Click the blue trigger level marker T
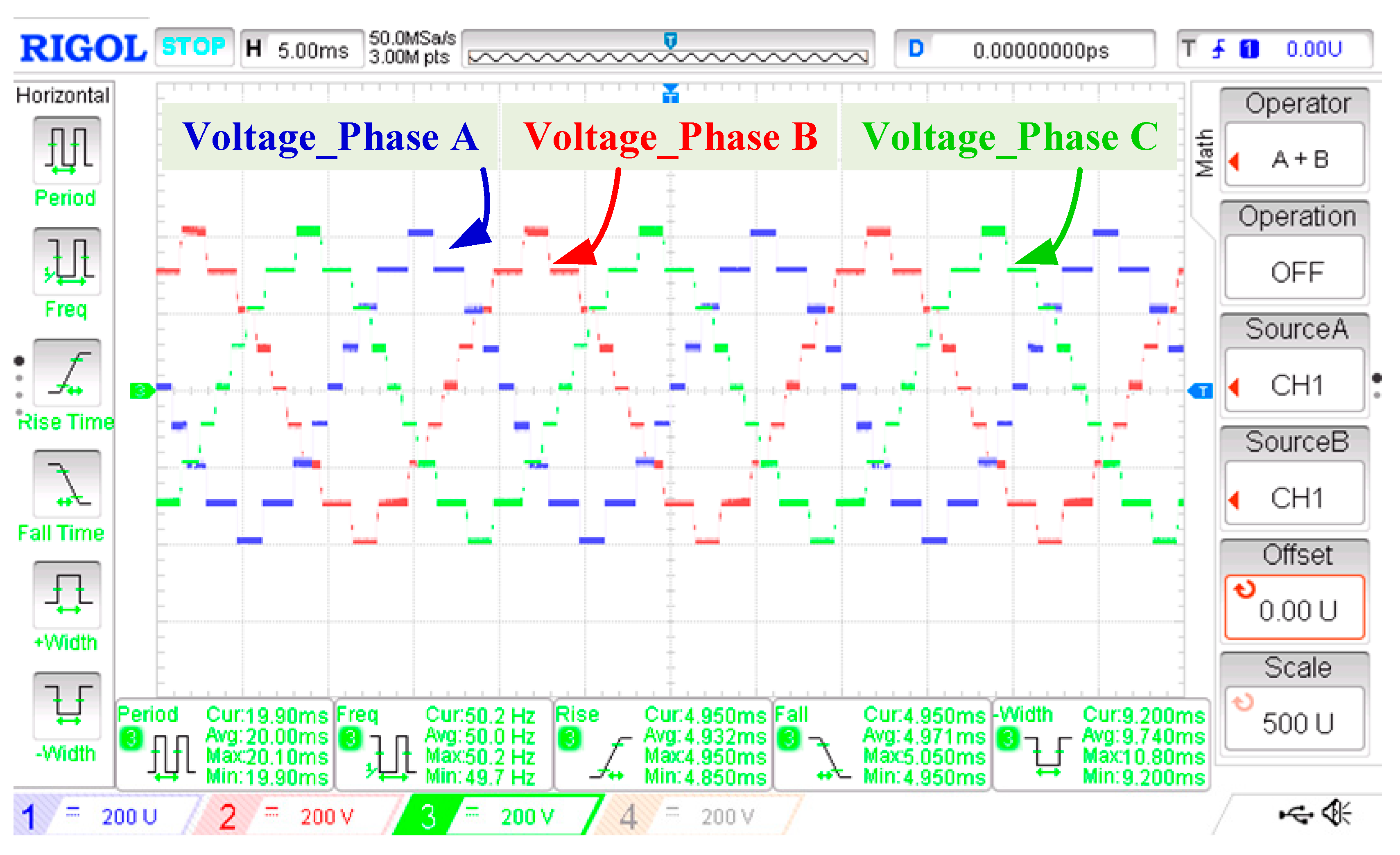 pyautogui.click(x=1200, y=391)
